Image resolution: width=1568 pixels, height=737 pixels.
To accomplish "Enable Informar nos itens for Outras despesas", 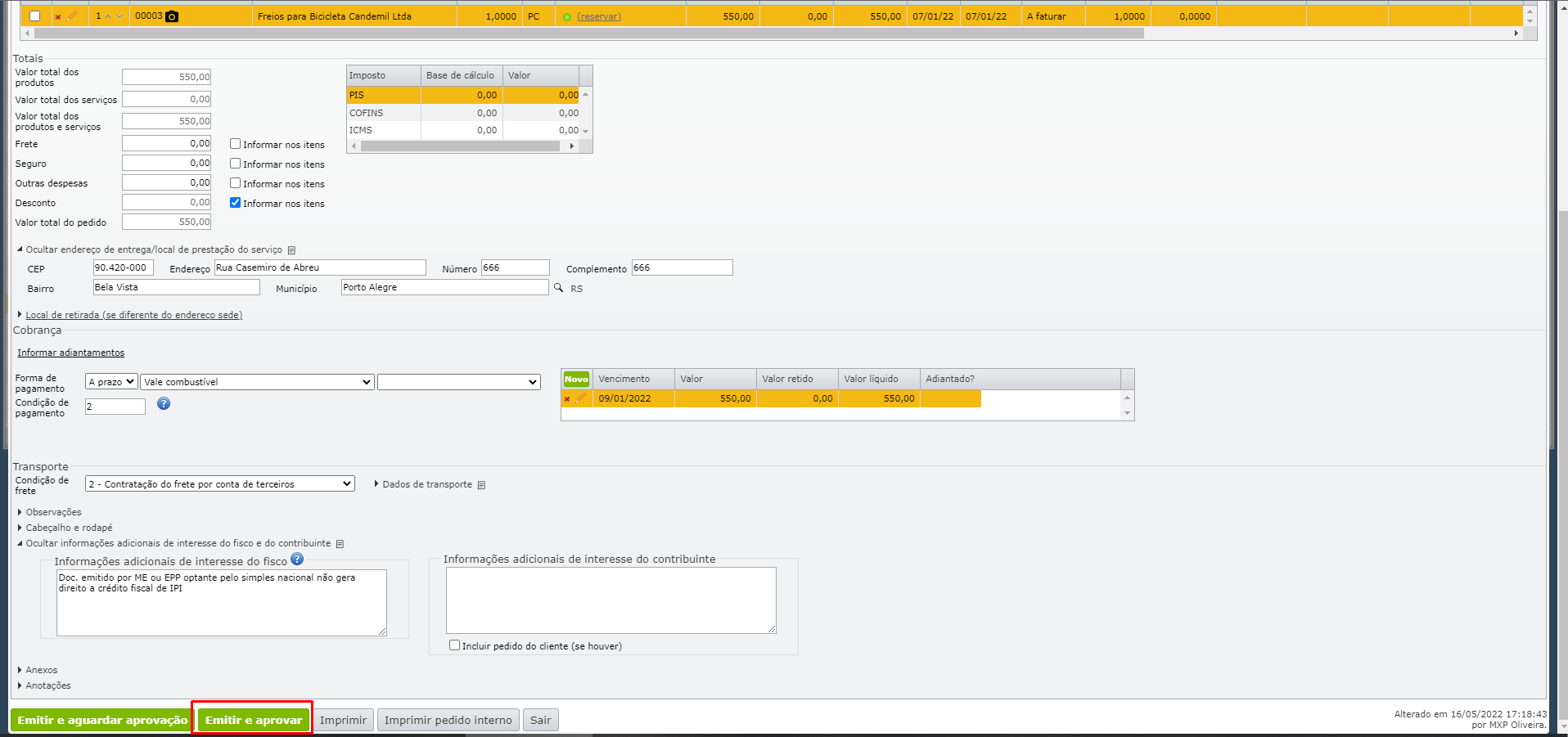I will [x=236, y=183].
